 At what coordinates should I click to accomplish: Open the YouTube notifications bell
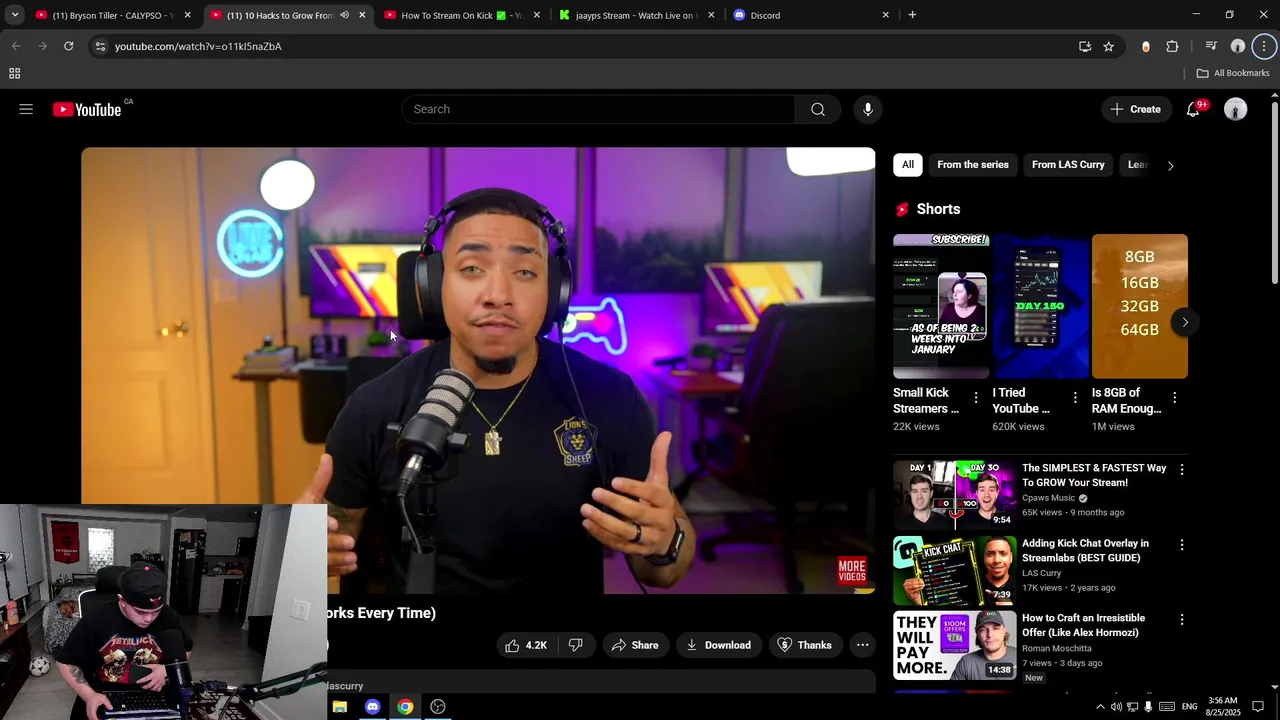[1193, 109]
